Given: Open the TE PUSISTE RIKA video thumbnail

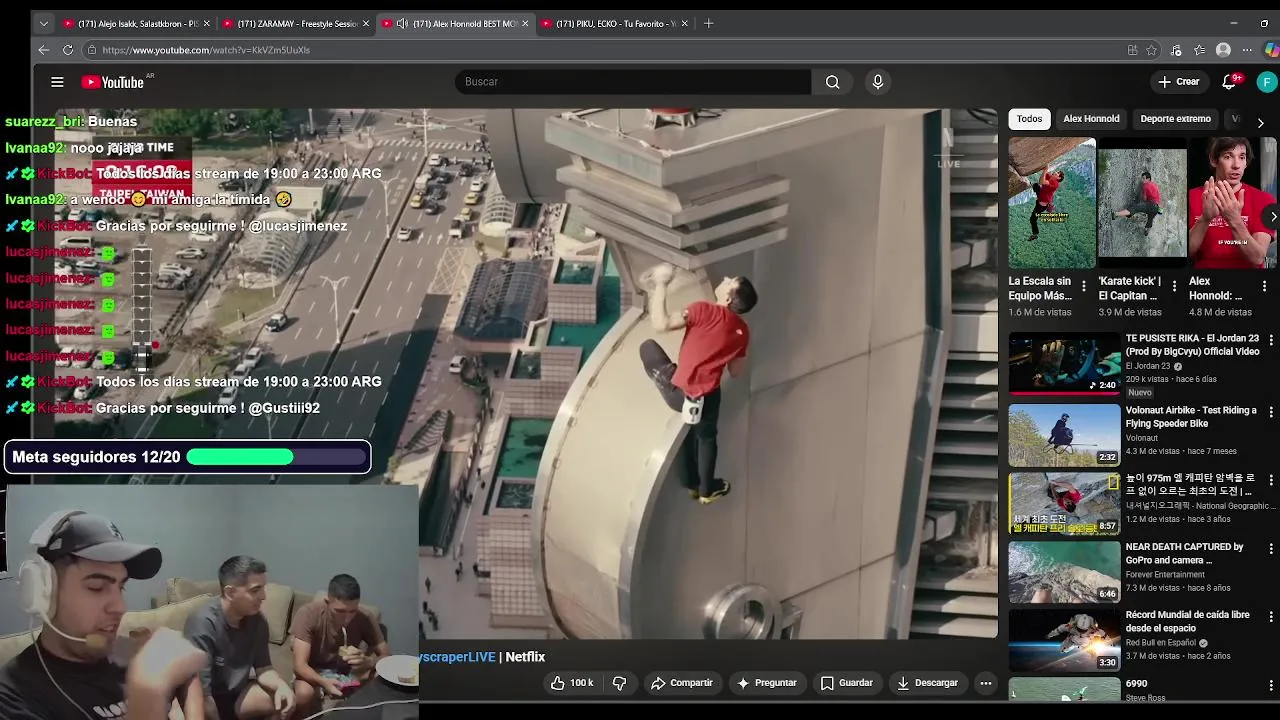Looking at the screenshot, I should [x=1064, y=364].
